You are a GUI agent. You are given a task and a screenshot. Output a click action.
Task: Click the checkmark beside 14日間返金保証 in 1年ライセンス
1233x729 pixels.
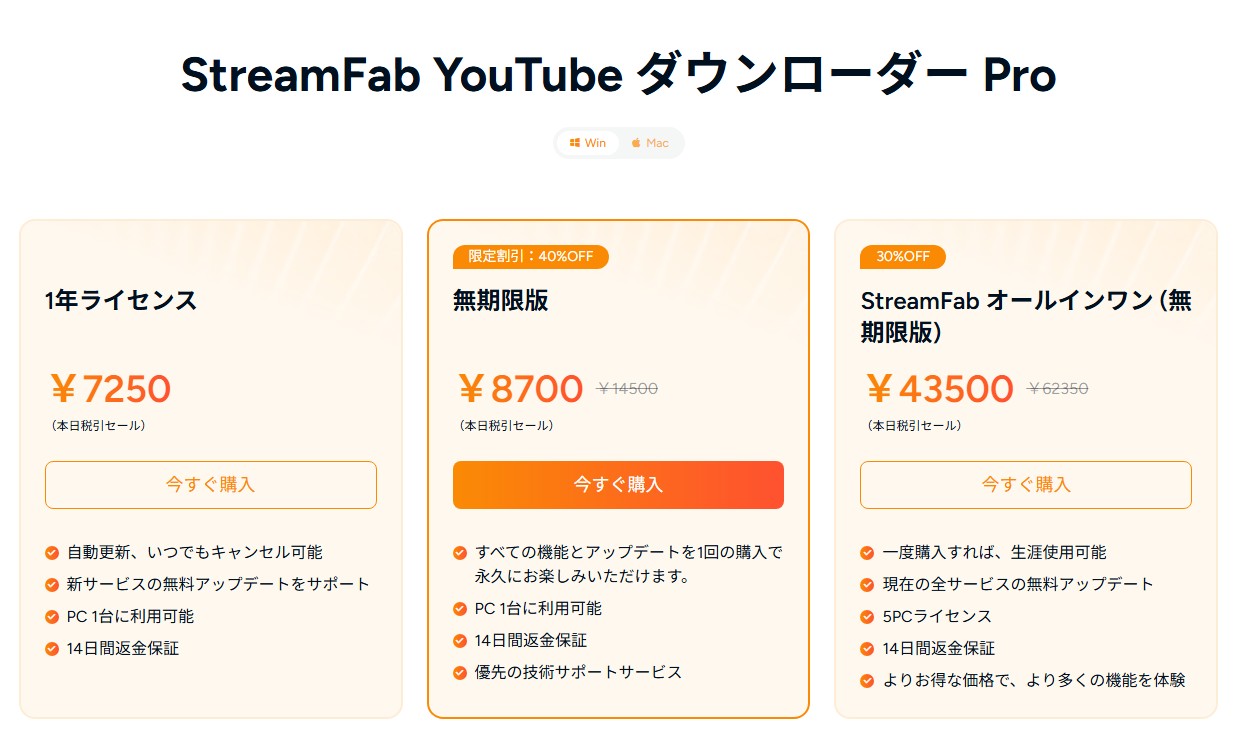pyautogui.click(x=51, y=648)
